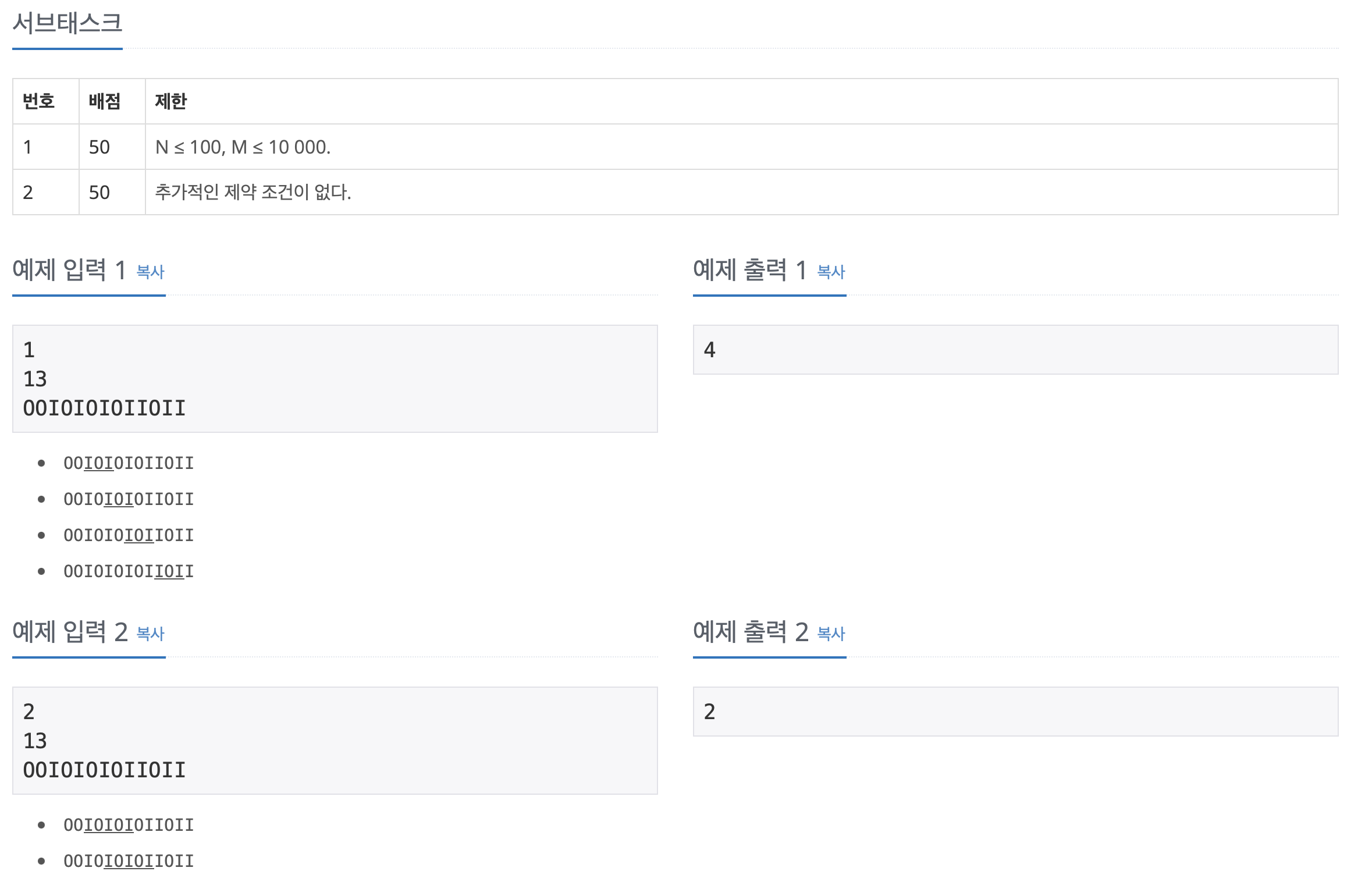Click the sample output box showing 4
Viewport: 1365px width, 896px height.
click(1015, 350)
